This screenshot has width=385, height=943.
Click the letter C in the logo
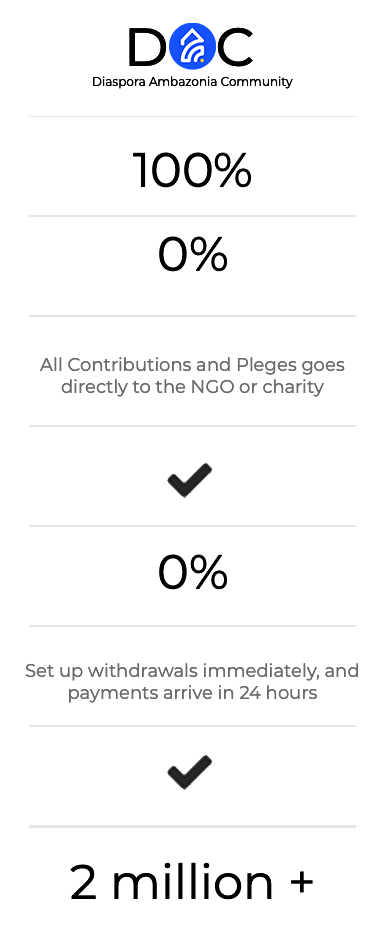(235, 48)
